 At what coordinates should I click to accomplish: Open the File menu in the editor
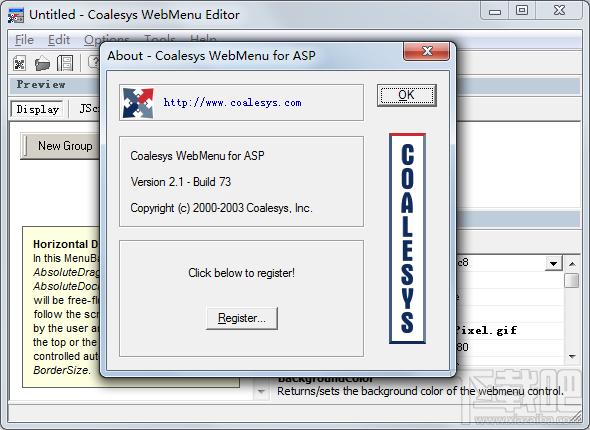(24, 40)
